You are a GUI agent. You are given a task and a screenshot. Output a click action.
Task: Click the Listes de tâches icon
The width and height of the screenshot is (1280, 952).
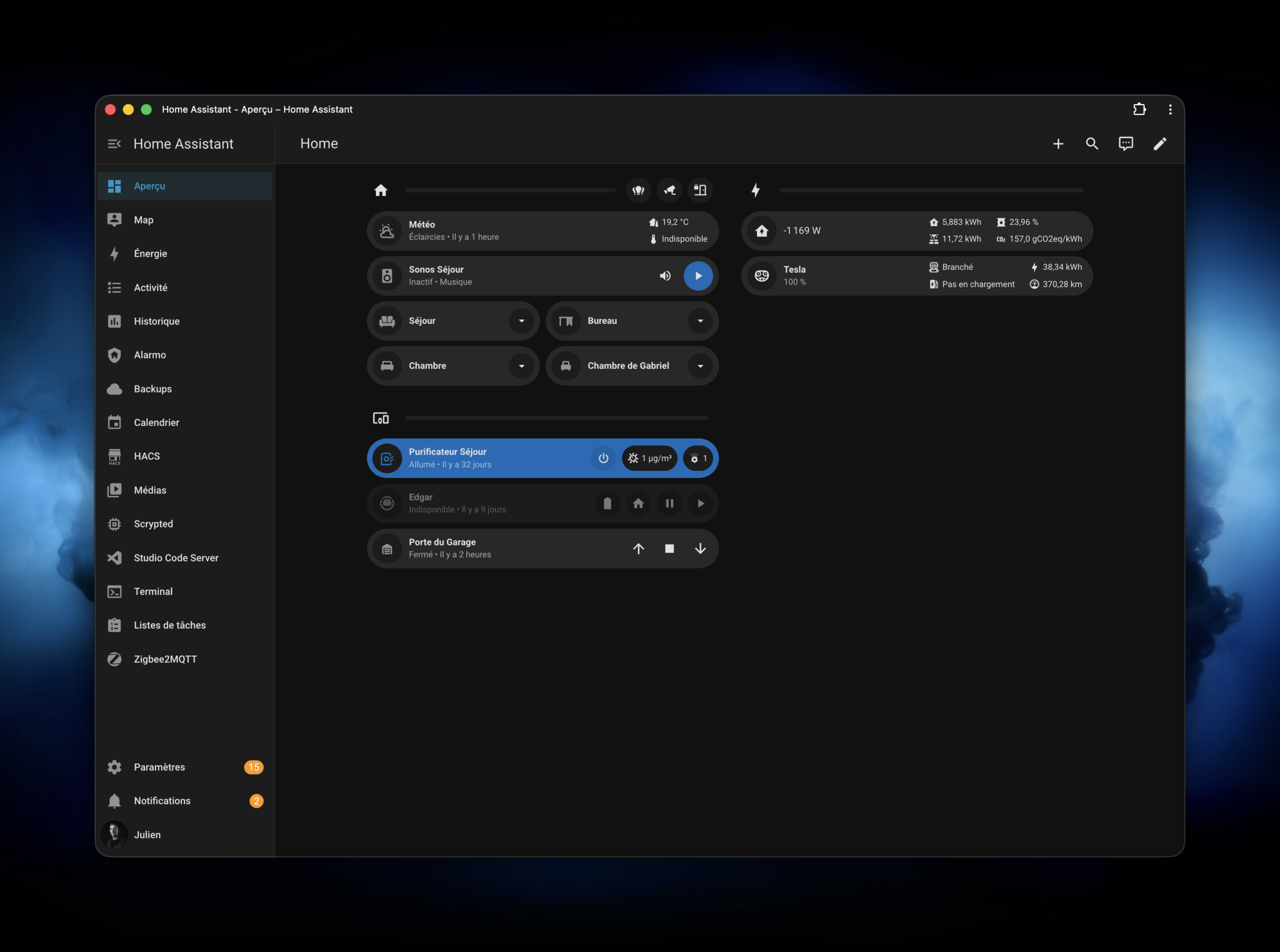[x=114, y=625]
